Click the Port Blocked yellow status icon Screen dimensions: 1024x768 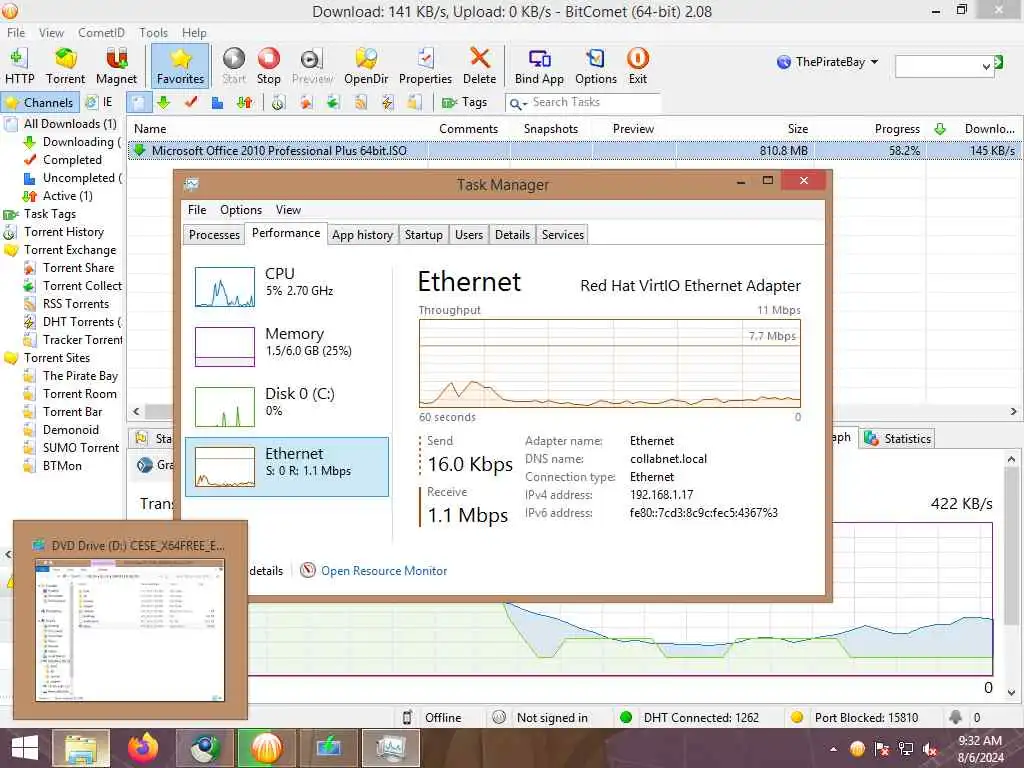pos(796,717)
